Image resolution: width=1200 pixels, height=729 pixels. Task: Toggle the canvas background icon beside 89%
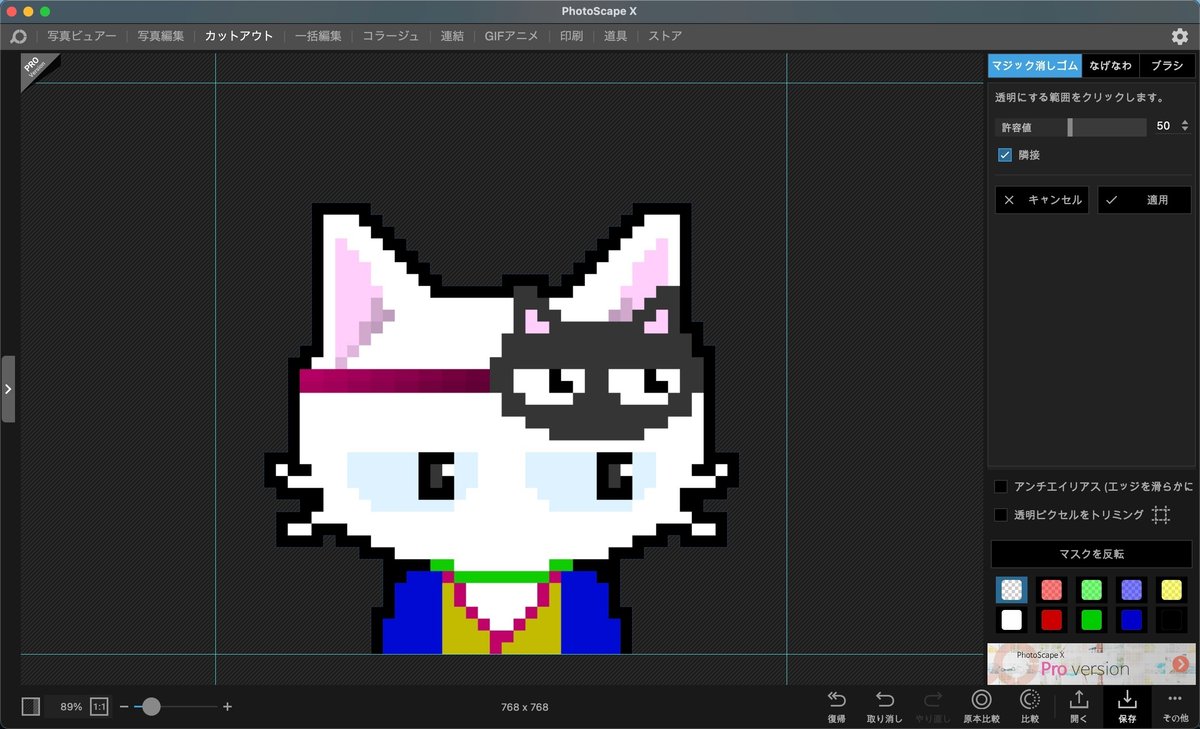pos(31,706)
